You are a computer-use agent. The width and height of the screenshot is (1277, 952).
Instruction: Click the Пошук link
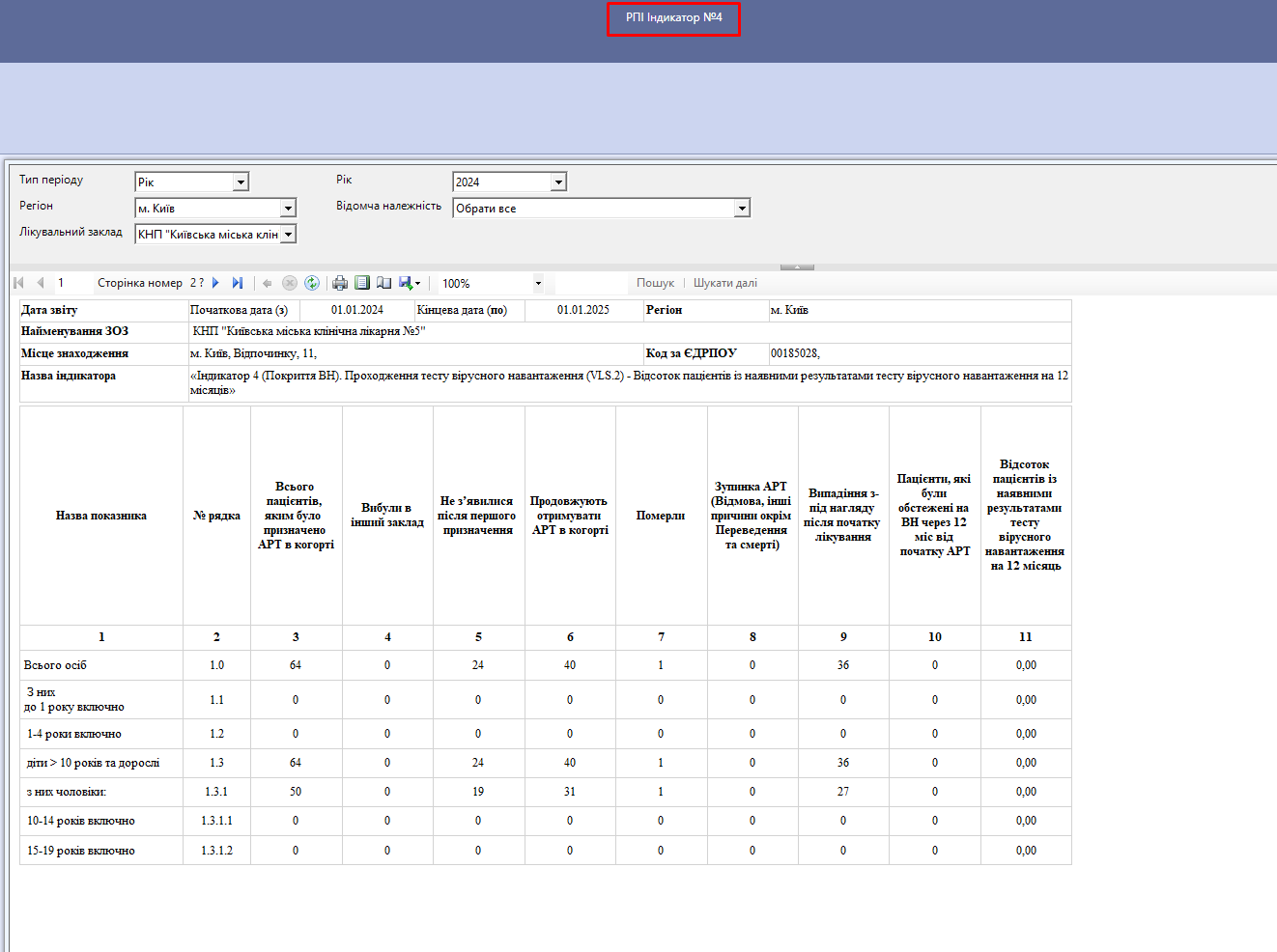[655, 283]
